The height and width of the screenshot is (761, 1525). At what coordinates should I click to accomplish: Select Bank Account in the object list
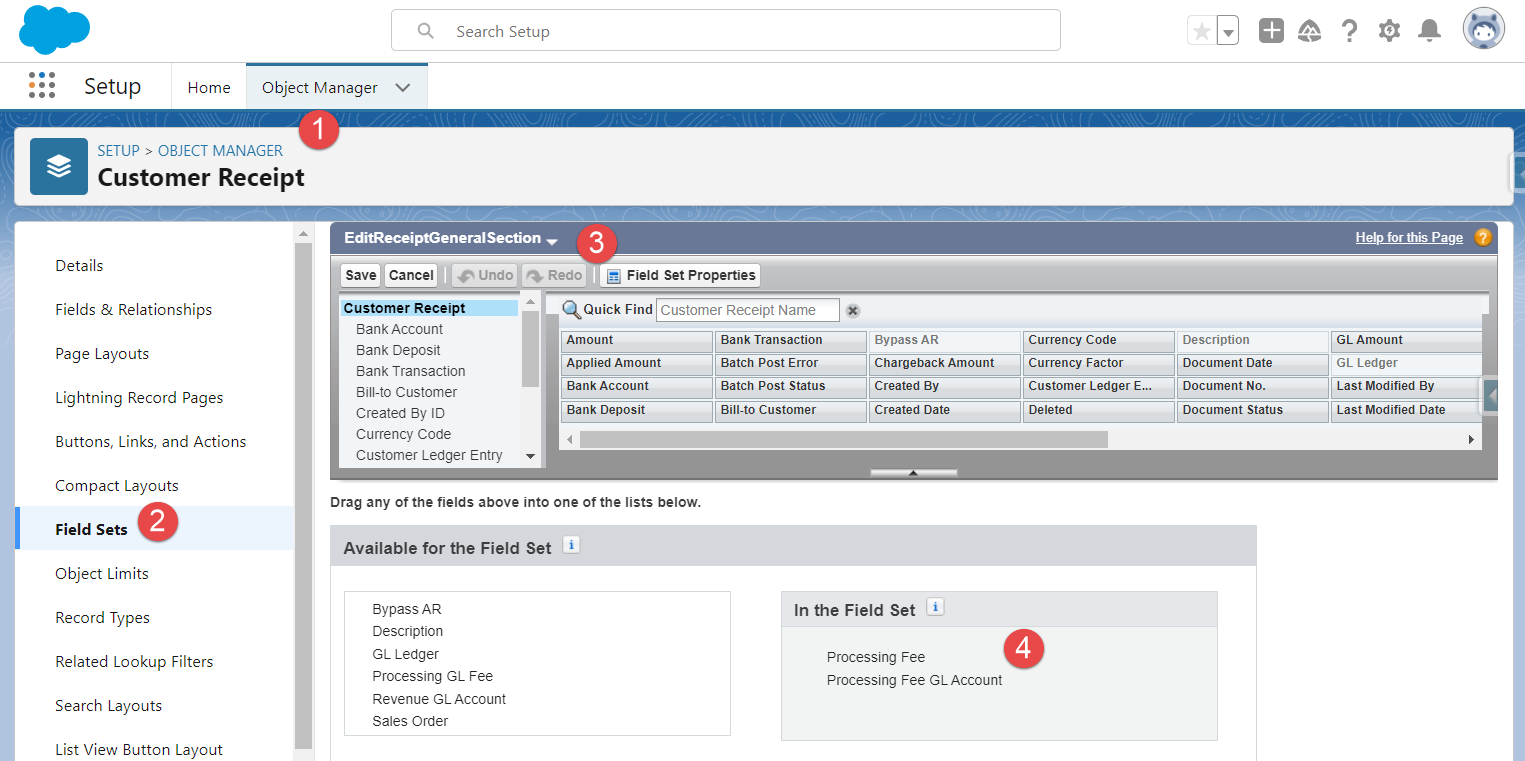[x=399, y=329]
